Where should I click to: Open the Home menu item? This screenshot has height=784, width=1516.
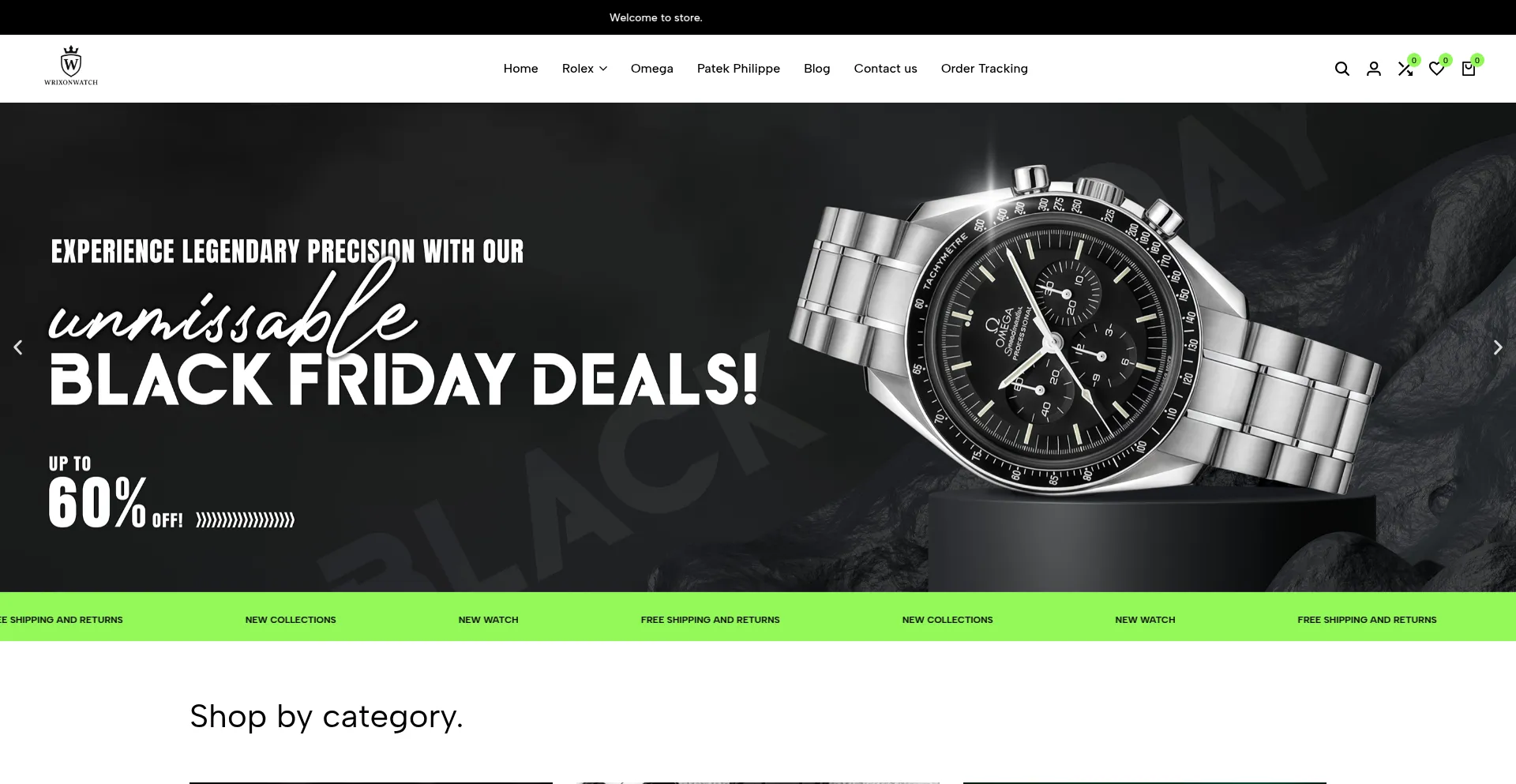[x=521, y=69]
